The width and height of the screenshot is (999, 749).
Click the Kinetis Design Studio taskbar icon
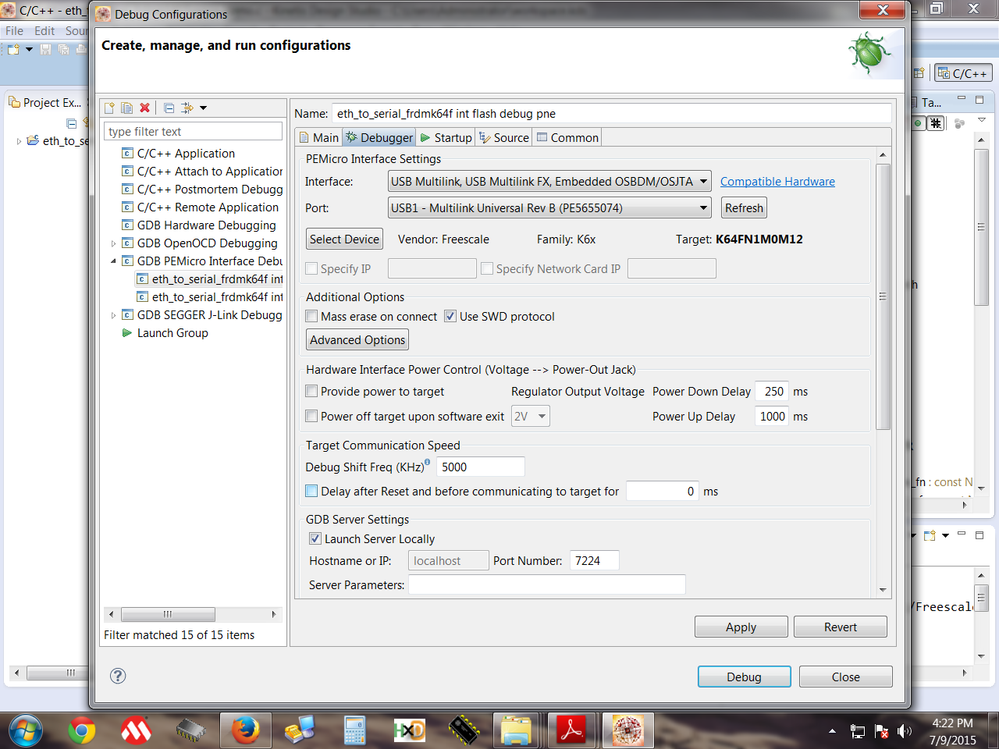(628, 730)
